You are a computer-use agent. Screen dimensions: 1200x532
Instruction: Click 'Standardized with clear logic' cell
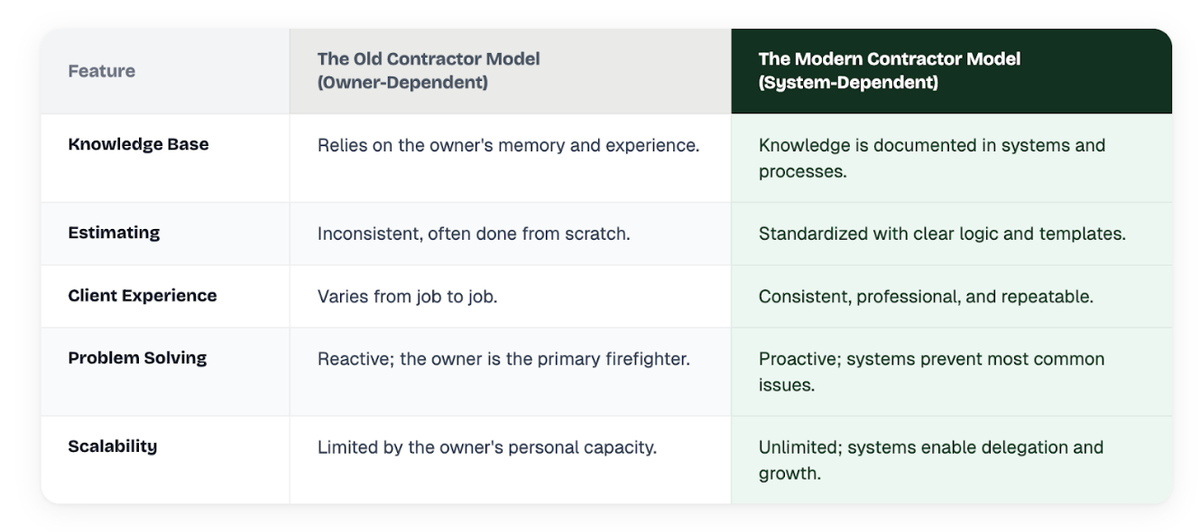pyautogui.click(x=942, y=233)
